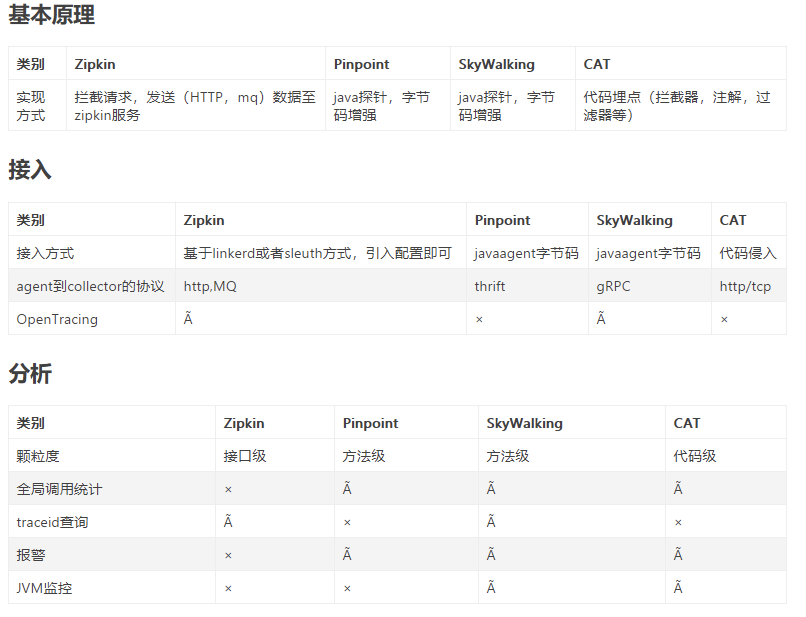Select the cell starting with 拦截请求，发送
This screenshot has height=617, width=806.
click(x=195, y=105)
